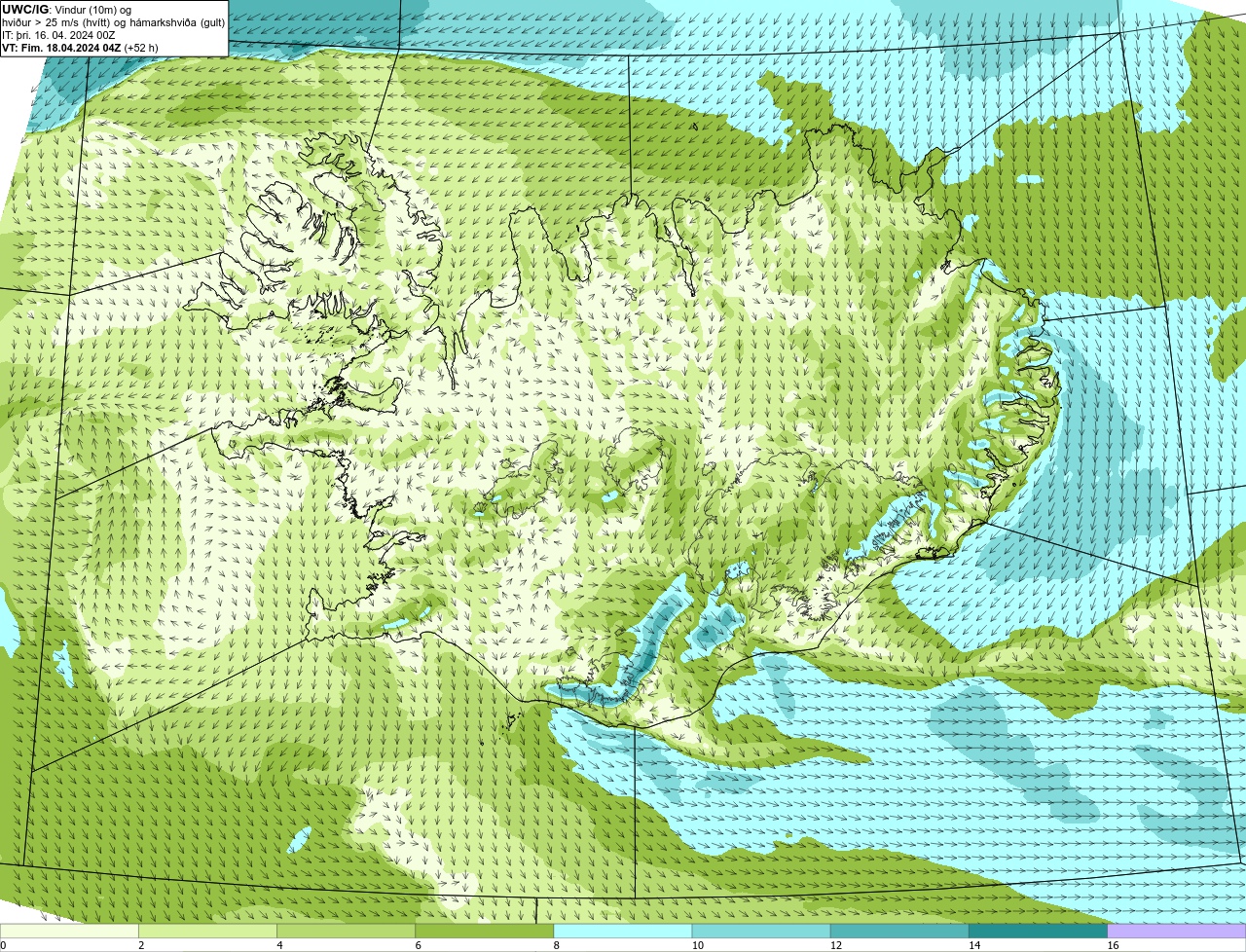1246x952 pixels.
Task: Click the legend scale label '8'
Action: point(557,945)
